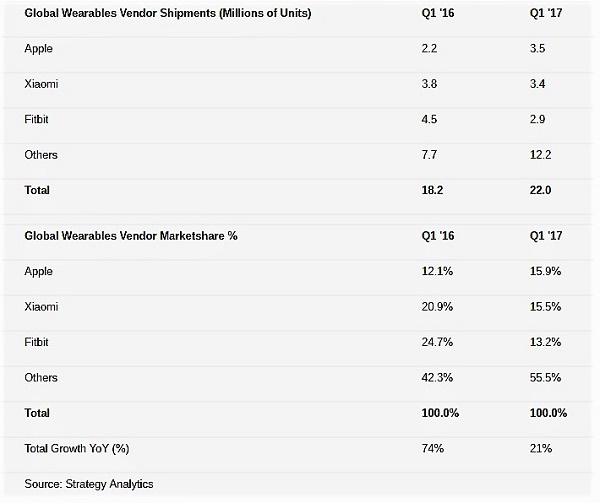This screenshot has height=503, width=600.
Task: Click the Apple row in shipments table
Action: (x=298, y=49)
